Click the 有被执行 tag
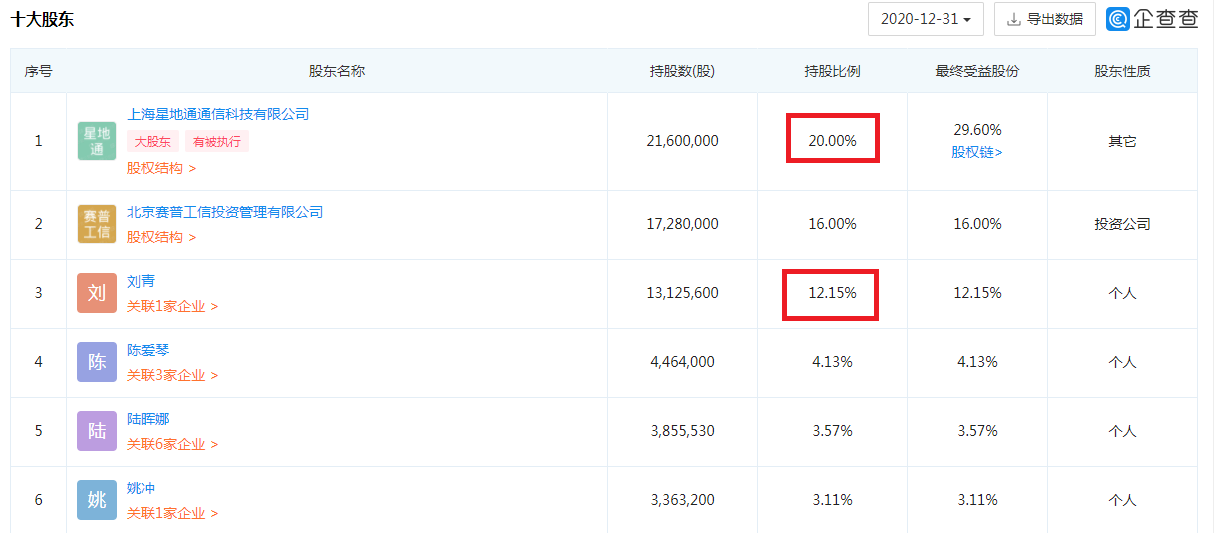1214x533 pixels. pos(217,141)
